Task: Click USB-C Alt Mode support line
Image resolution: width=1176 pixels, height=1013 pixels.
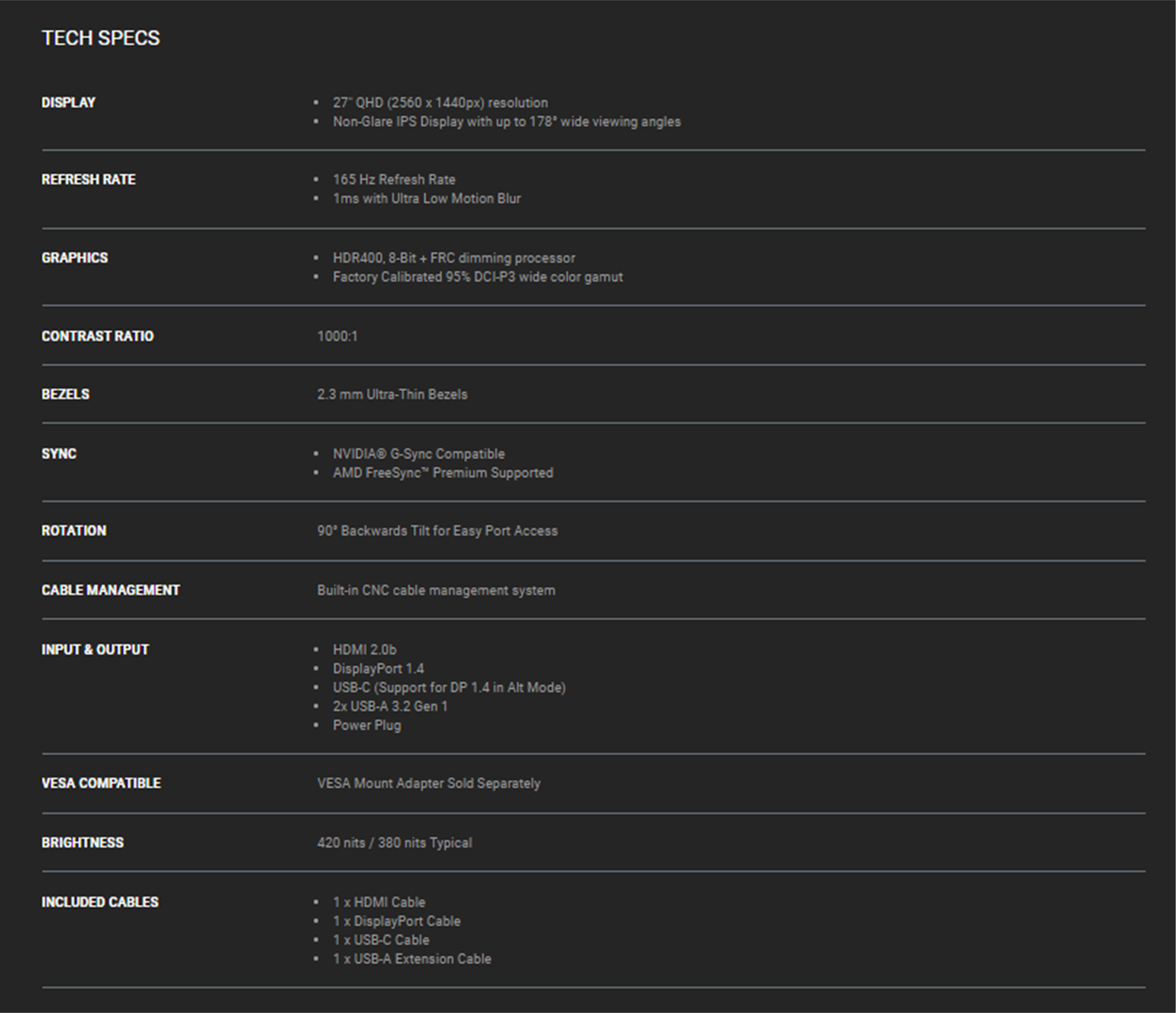Action: click(x=449, y=687)
